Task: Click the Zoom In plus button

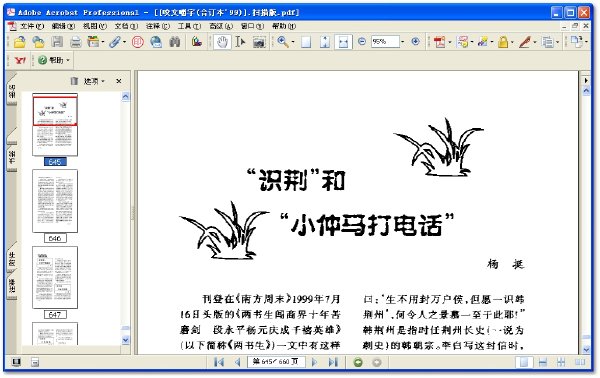Action: click(x=415, y=41)
